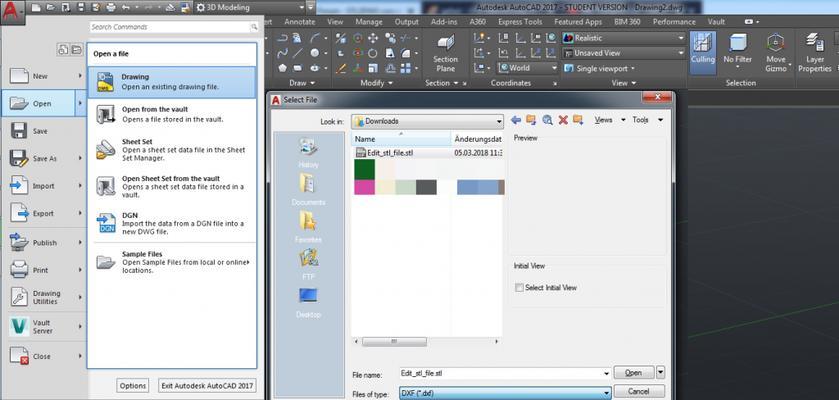Click the Options button
The height and width of the screenshot is (400, 839).
coord(133,386)
